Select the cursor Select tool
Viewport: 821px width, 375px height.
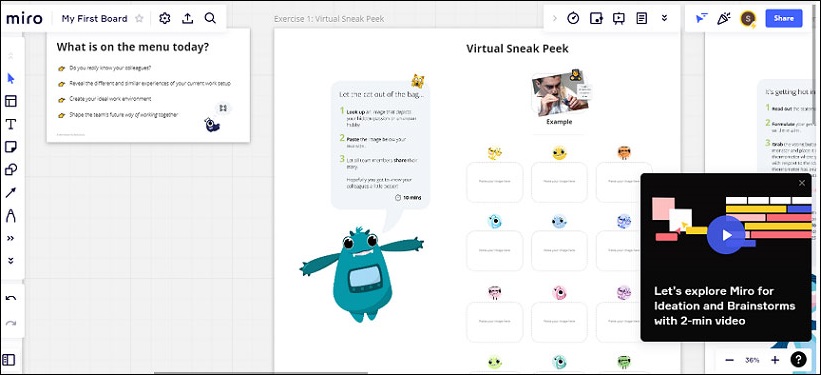click(x=11, y=79)
